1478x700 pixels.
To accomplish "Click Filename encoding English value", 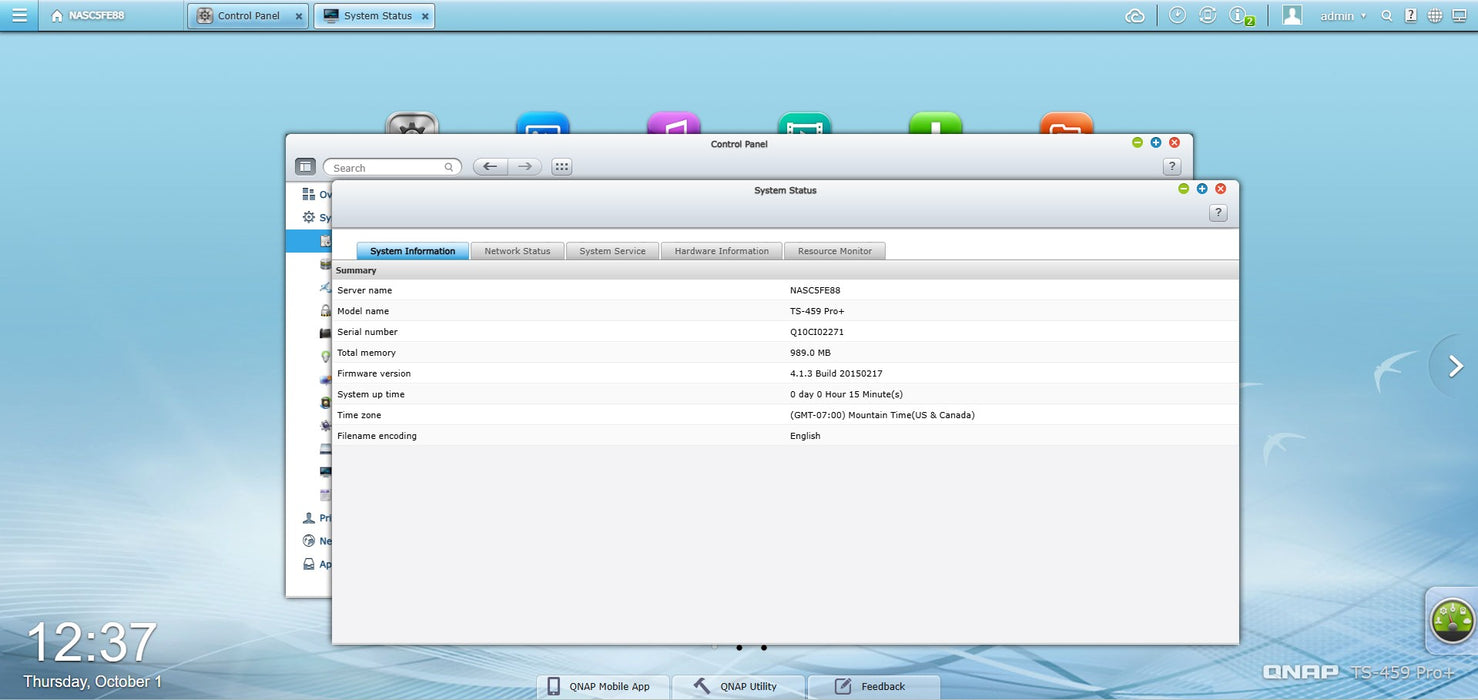I will click(x=805, y=436).
